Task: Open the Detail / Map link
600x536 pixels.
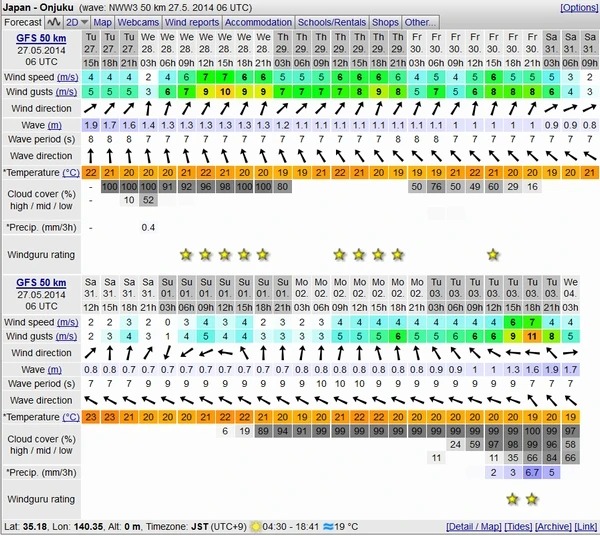Action: click(x=473, y=527)
